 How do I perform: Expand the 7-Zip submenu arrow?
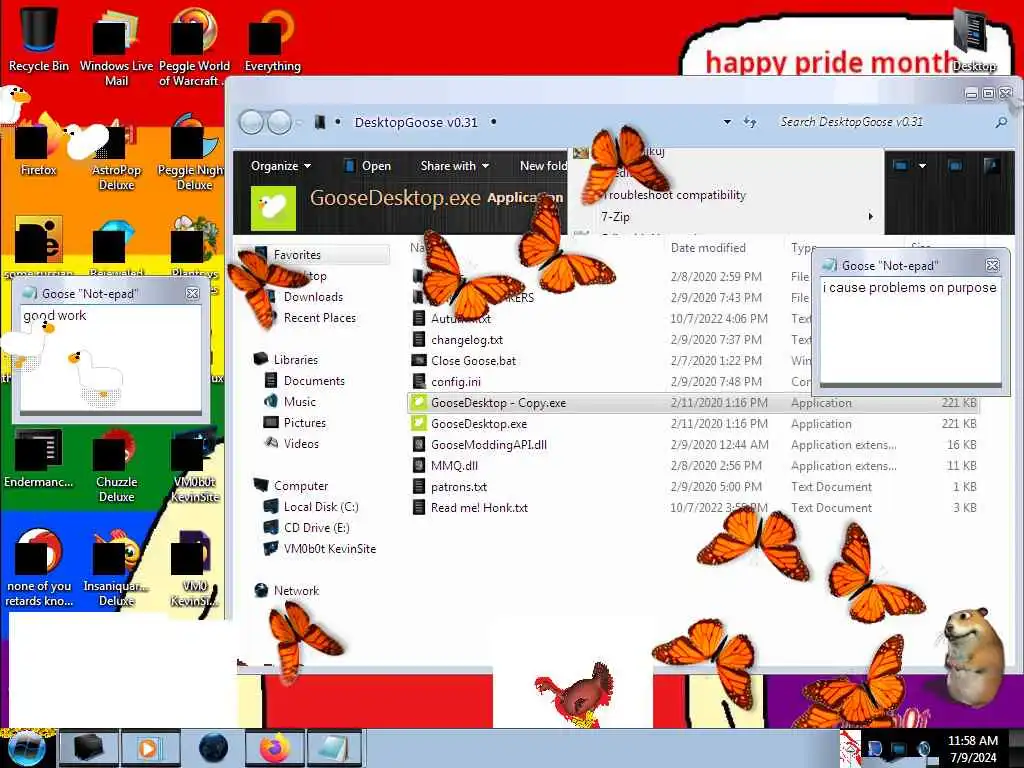[x=871, y=216]
